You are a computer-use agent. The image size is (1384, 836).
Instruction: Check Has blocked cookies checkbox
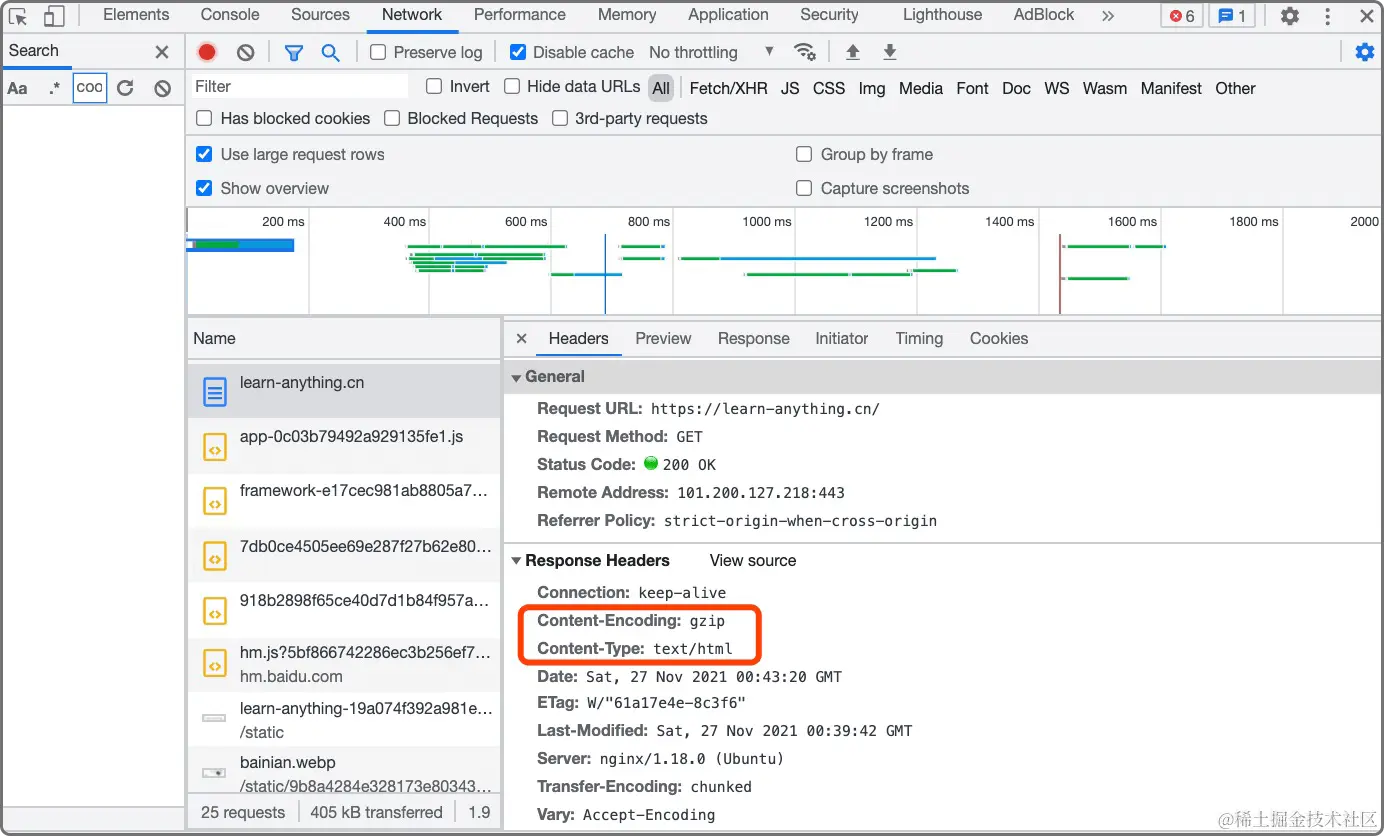(204, 118)
